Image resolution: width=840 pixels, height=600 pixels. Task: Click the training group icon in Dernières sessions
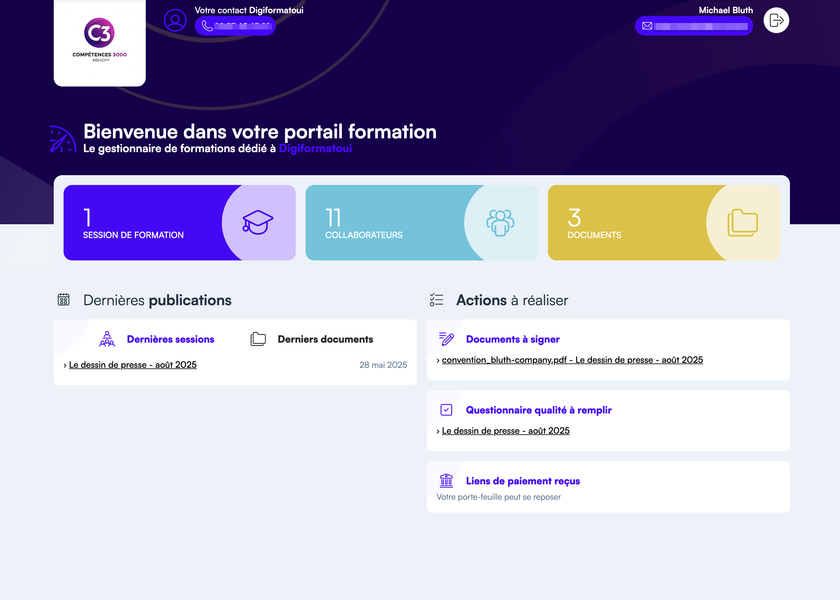(x=107, y=339)
